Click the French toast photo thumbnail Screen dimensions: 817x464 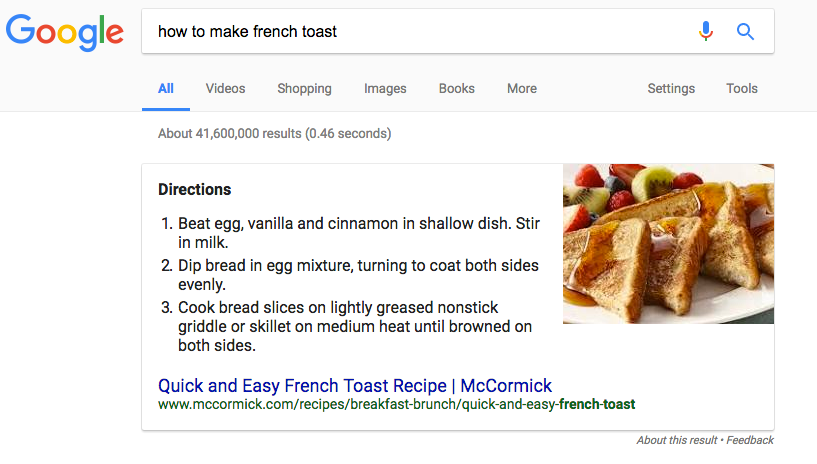pos(668,244)
